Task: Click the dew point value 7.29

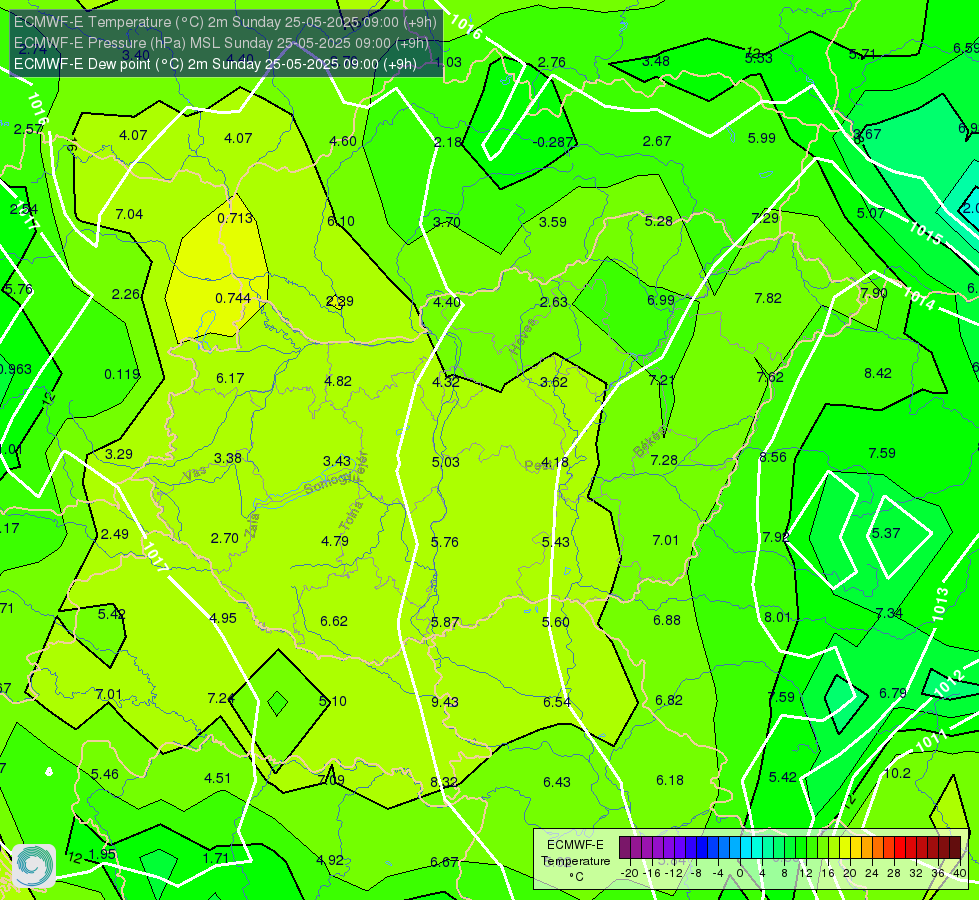Action: click(765, 218)
